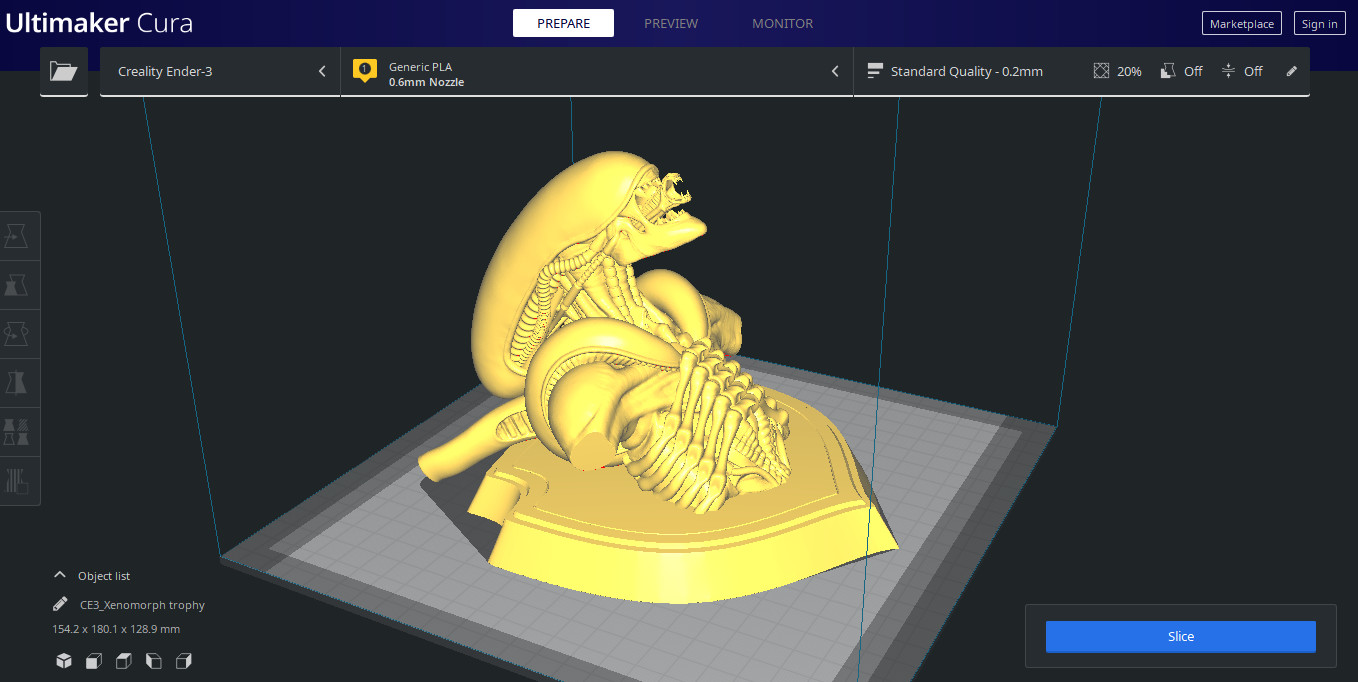Select the Scale tool
The image size is (1358, 682).
(19, 285)
